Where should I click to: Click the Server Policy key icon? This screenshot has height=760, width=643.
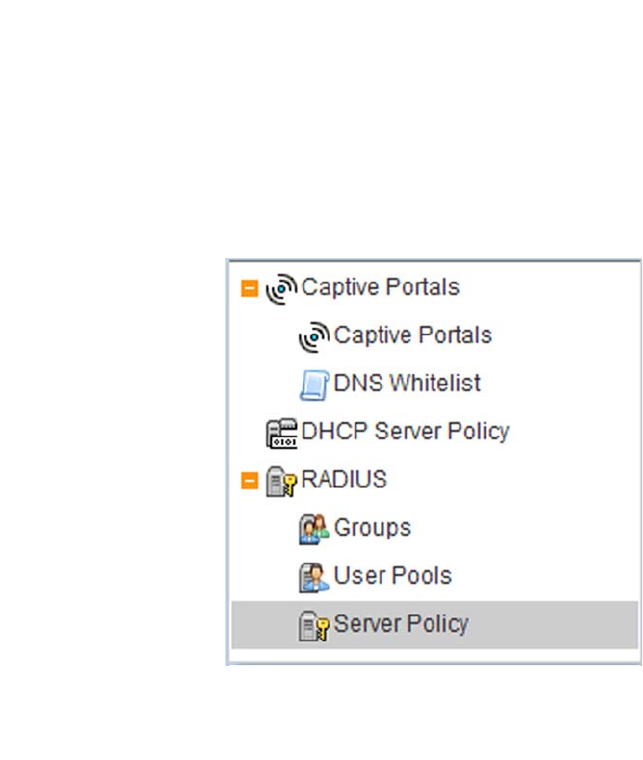[314, 626]
